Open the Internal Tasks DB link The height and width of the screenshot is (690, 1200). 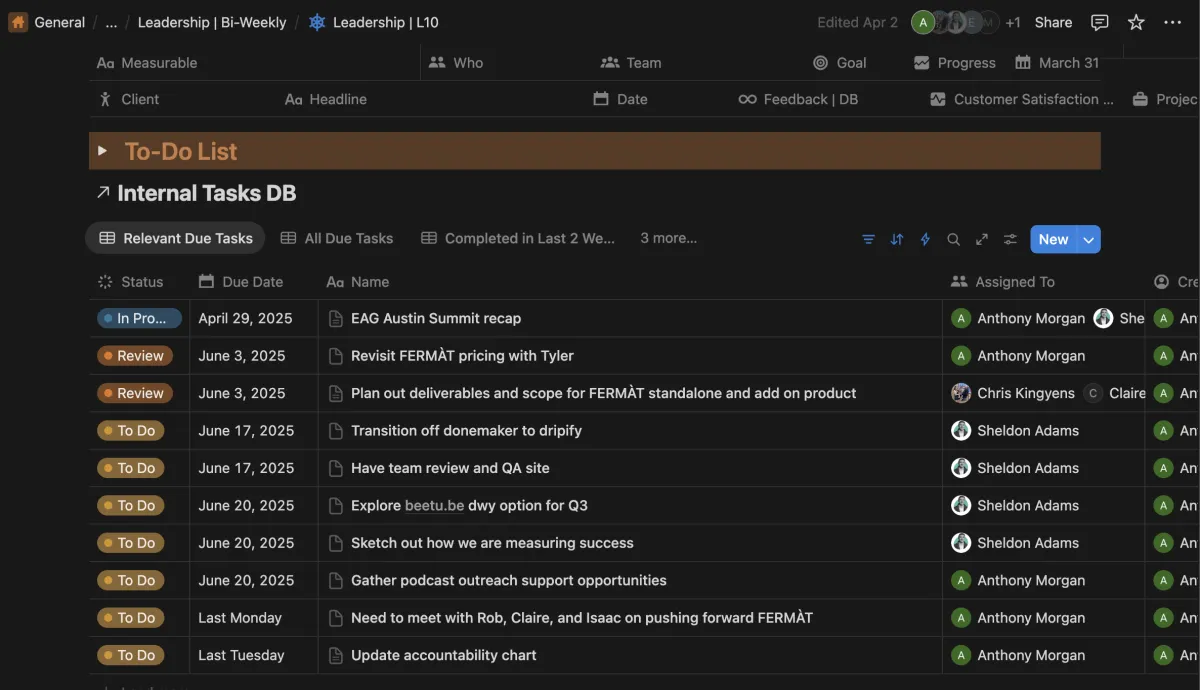coord(206,193)
